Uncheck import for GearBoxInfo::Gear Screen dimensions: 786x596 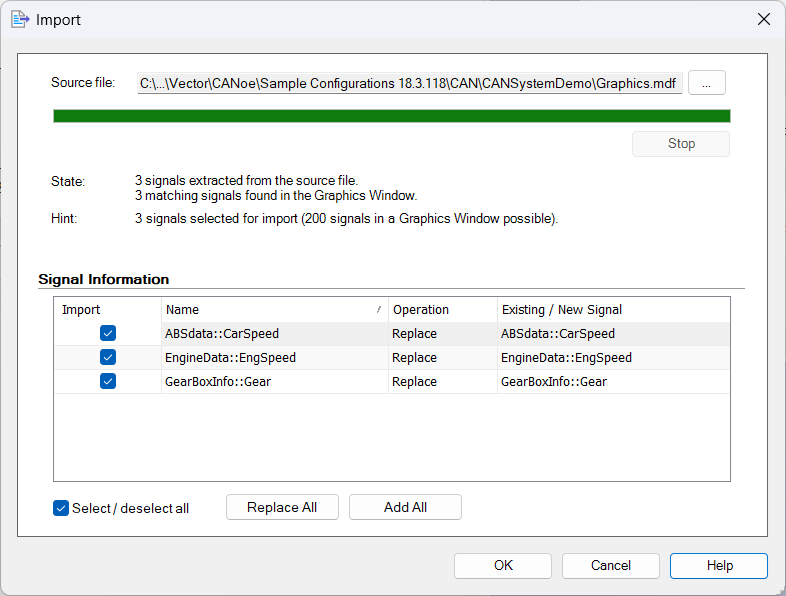click(108, 381)
